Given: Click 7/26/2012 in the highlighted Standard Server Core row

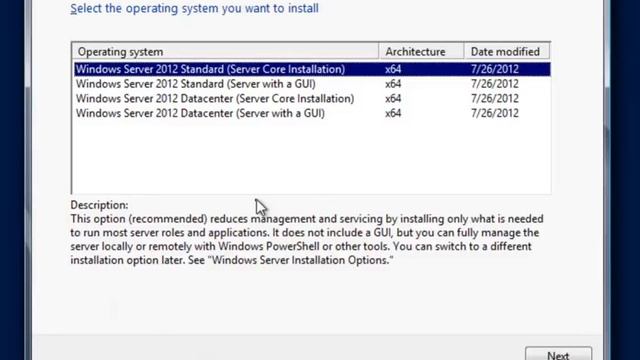Looking at the screenshot, I should [495, 69].
